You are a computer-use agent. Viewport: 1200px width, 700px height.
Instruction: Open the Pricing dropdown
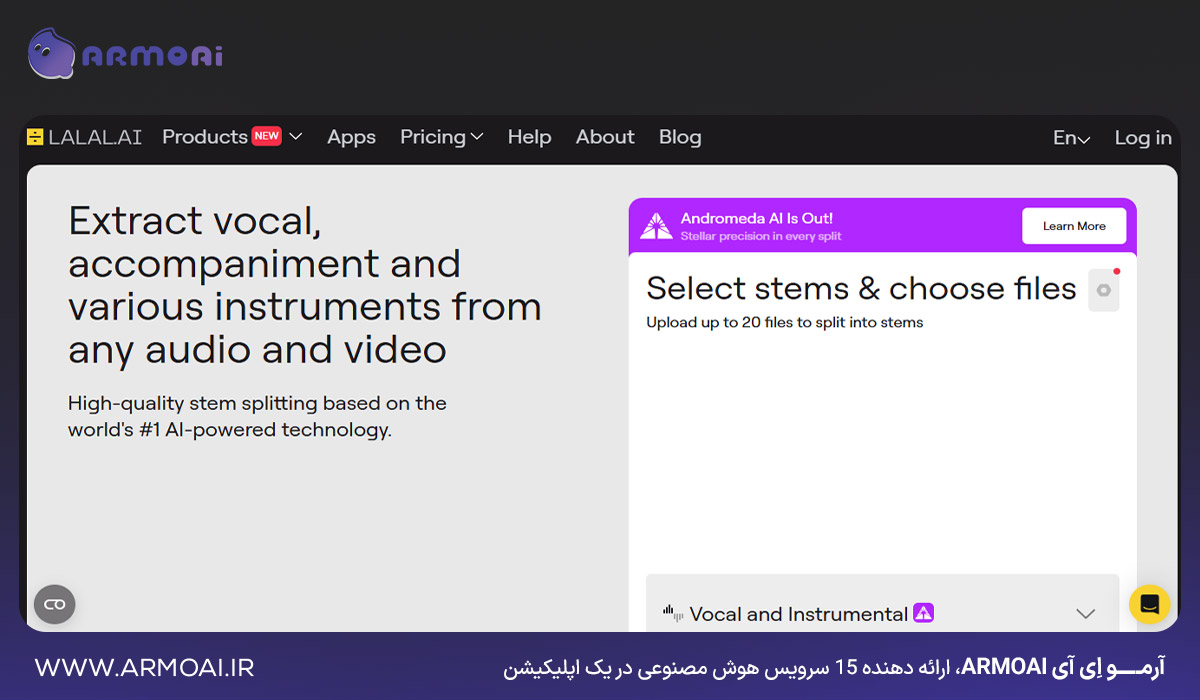tap(441, 137)
